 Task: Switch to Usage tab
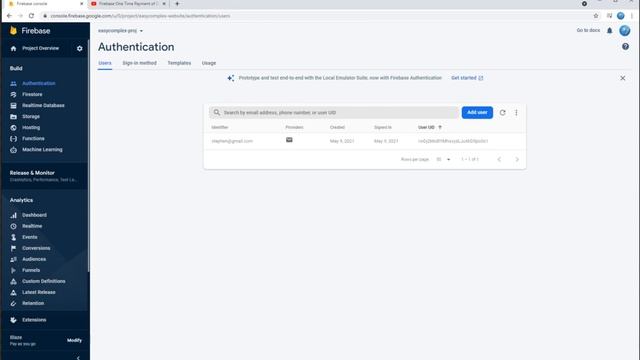209,63
